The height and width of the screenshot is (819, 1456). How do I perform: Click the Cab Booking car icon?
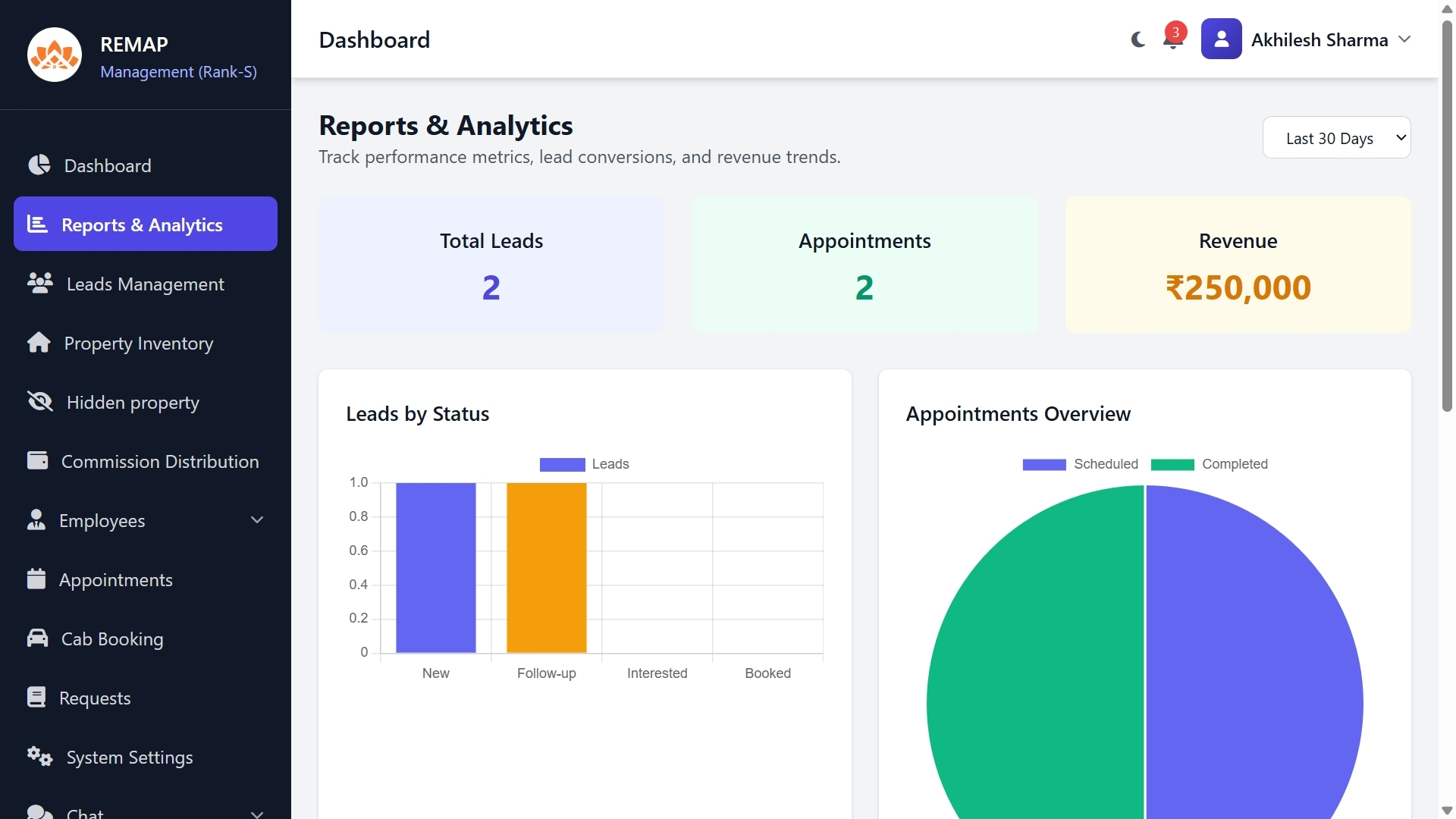tap(39, 638)
